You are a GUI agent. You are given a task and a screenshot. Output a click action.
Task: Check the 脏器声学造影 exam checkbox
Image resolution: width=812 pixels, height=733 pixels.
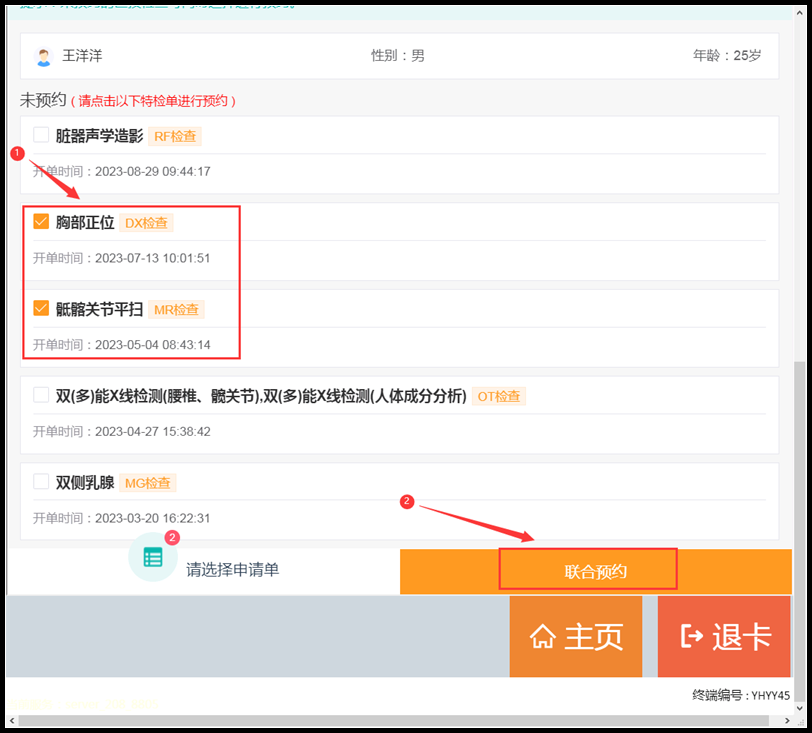tap(41, 135)
